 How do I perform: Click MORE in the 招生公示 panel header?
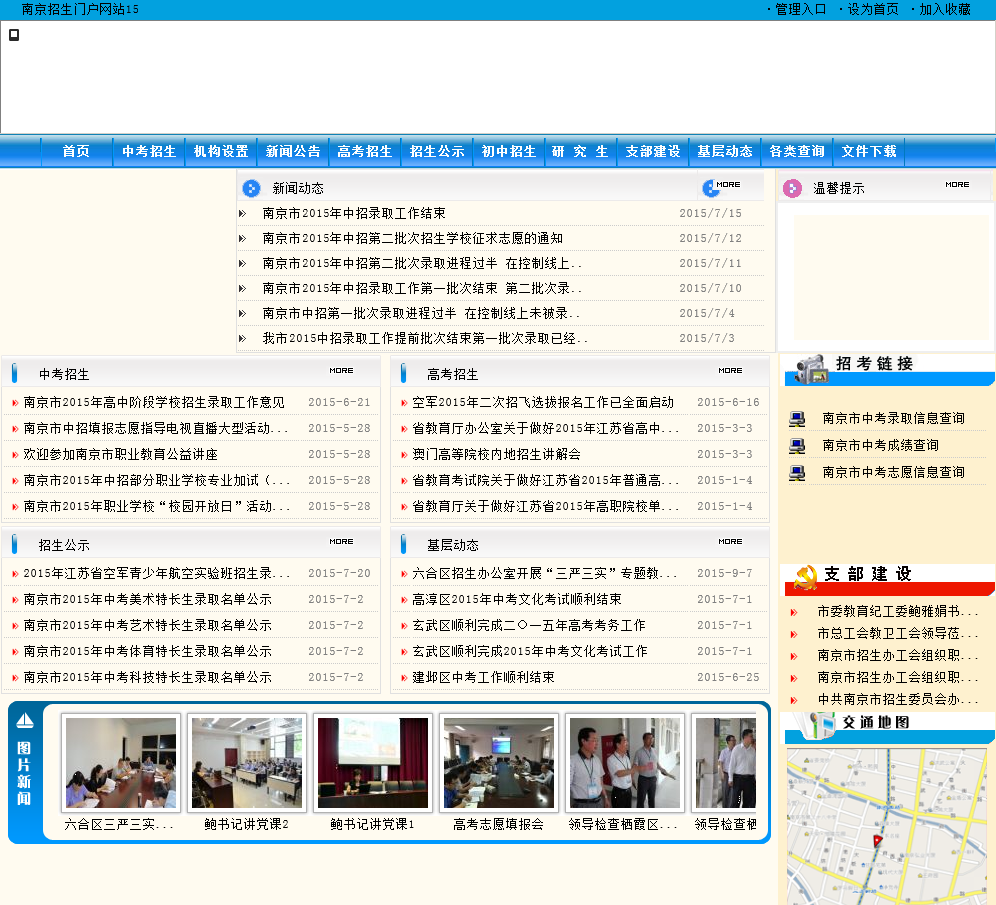coord(341,542)
